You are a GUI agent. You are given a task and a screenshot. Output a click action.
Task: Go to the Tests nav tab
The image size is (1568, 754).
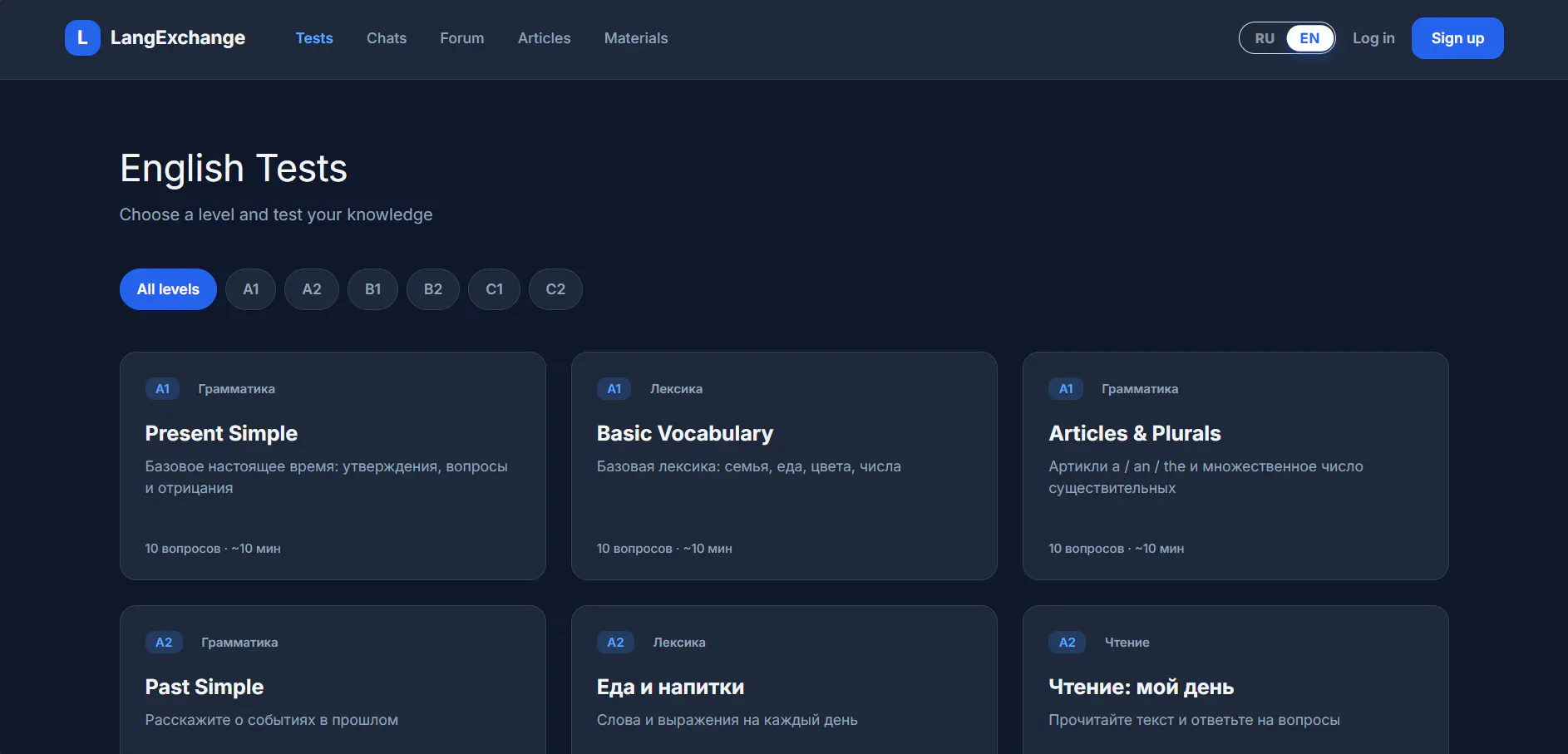click(314, 38)
